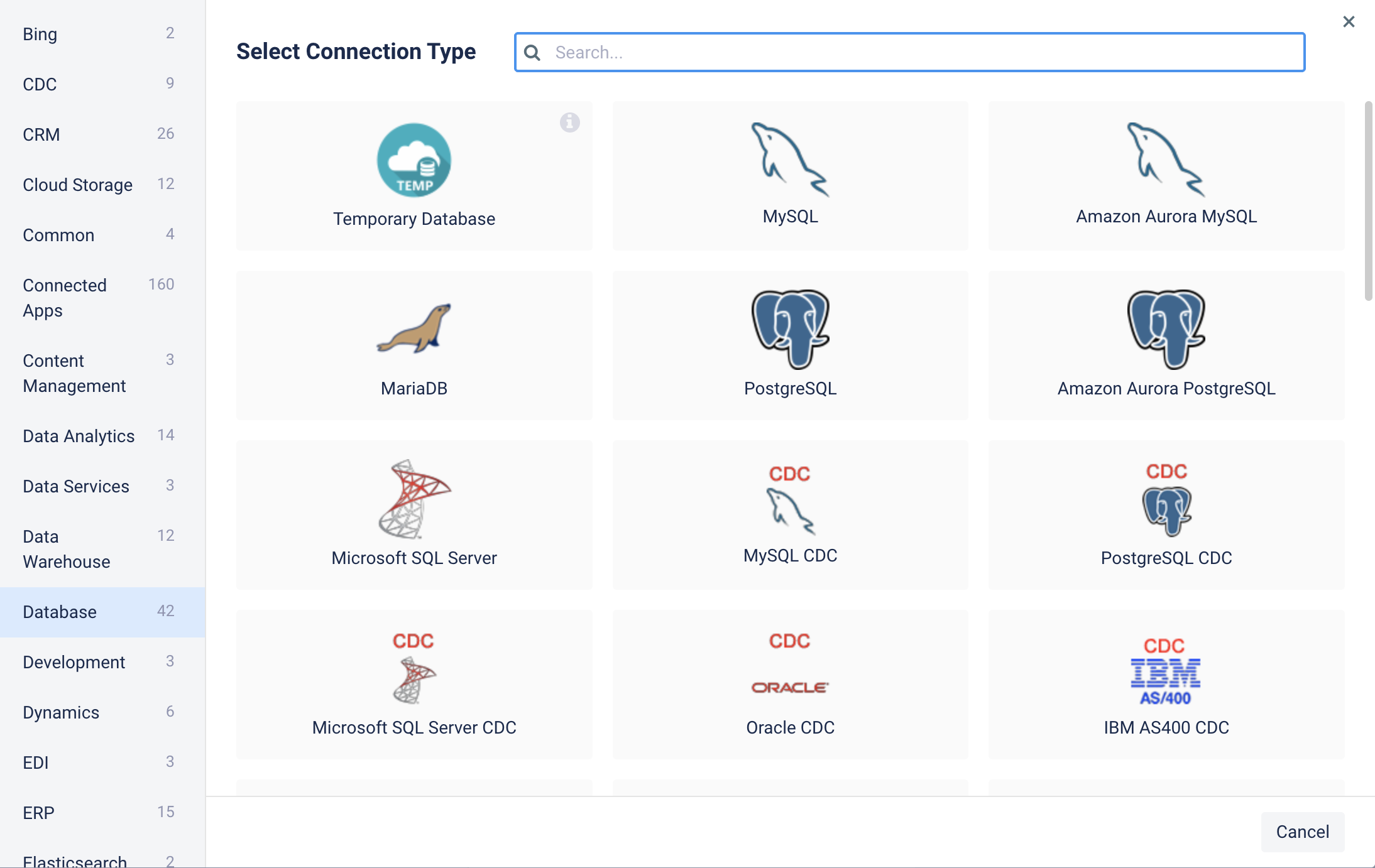Cancel the connection type selection

coord(1303,832)
